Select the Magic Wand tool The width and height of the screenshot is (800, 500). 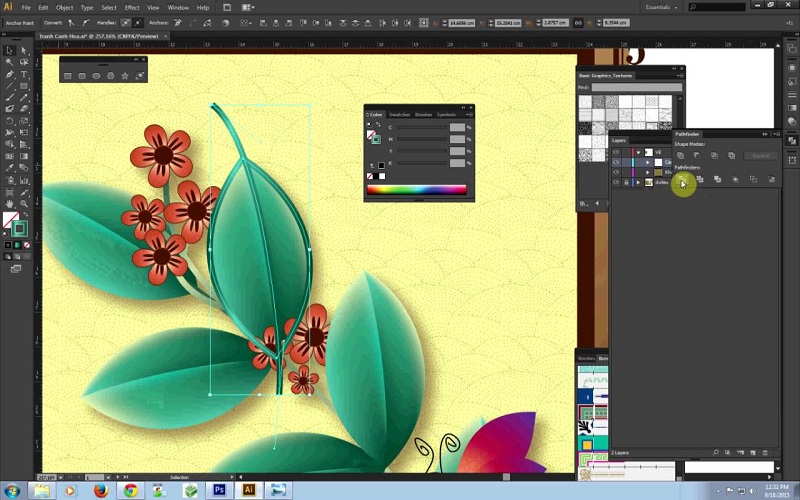10,62
